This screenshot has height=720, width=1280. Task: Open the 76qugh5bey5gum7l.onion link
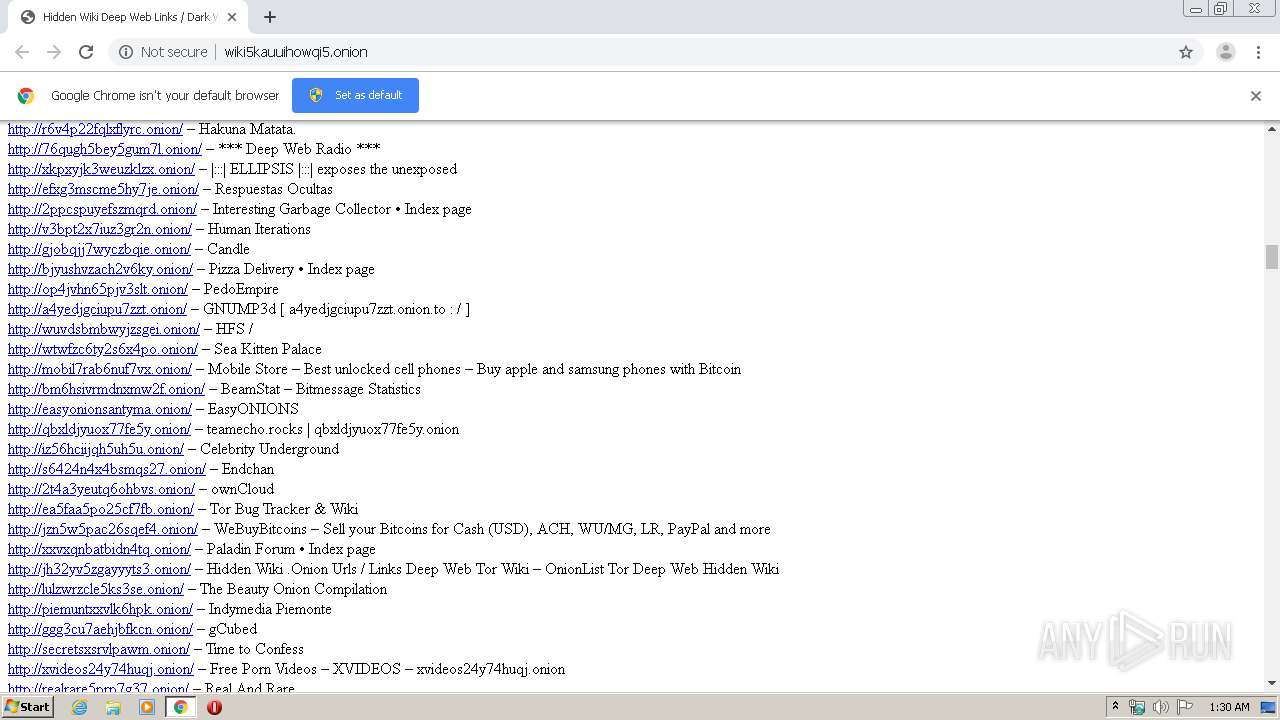click(104, 149)
